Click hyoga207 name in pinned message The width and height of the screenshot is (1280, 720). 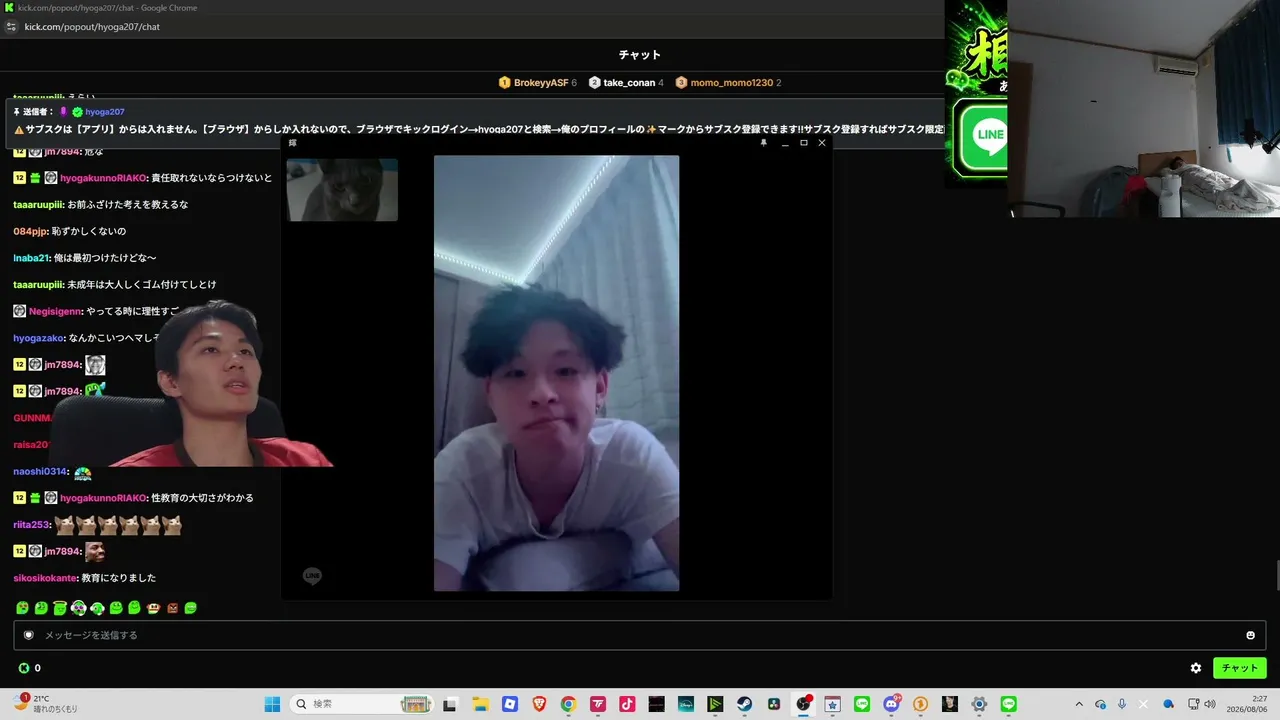coord(104,112)
